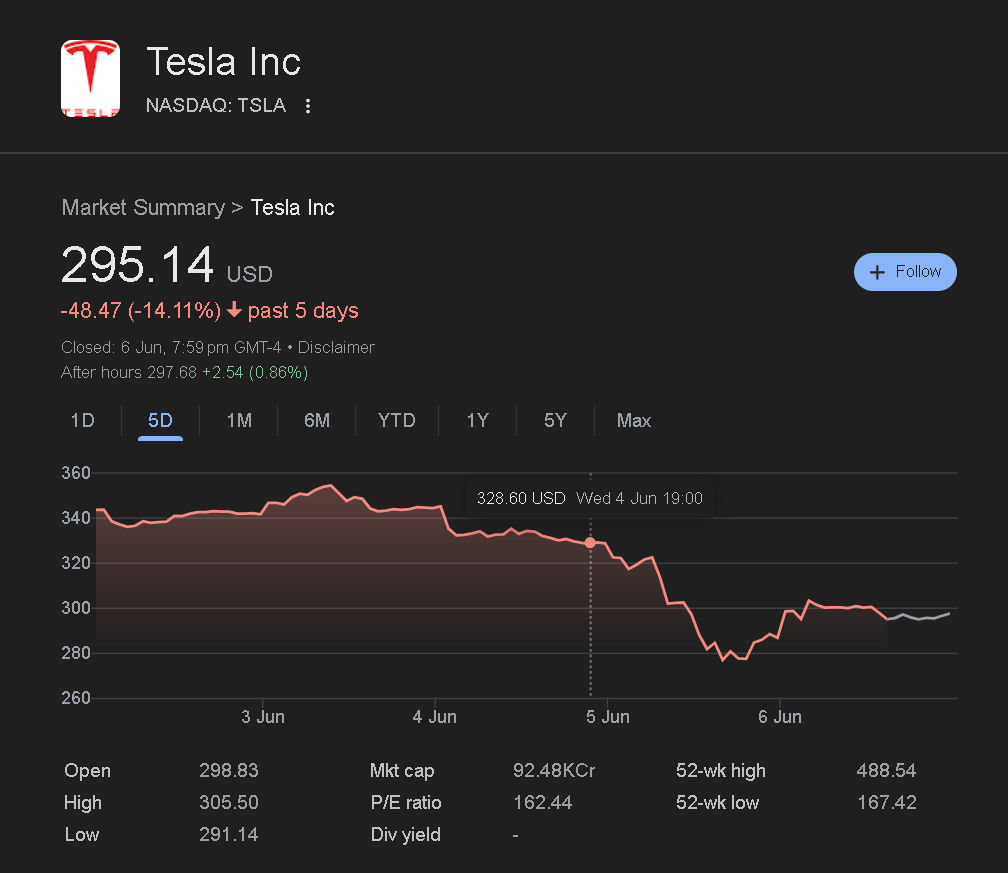
Task: Select the 5D chart range tab
Action: coord(160,420)
